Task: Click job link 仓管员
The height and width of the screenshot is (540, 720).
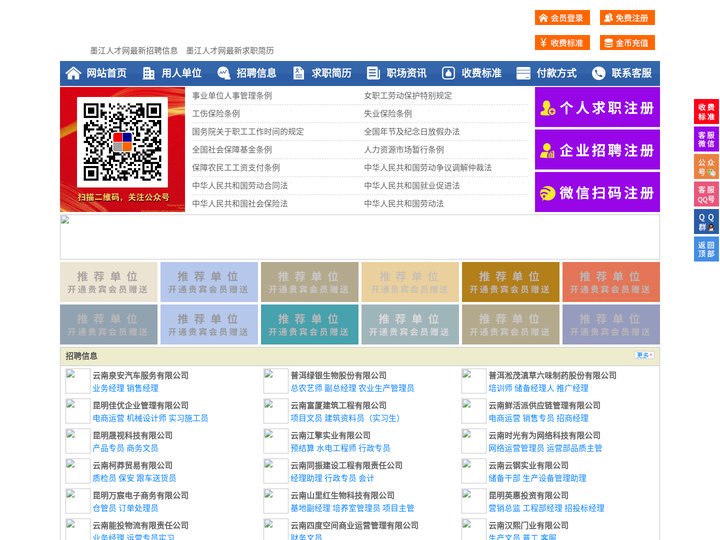Action: tap(105, 508)
